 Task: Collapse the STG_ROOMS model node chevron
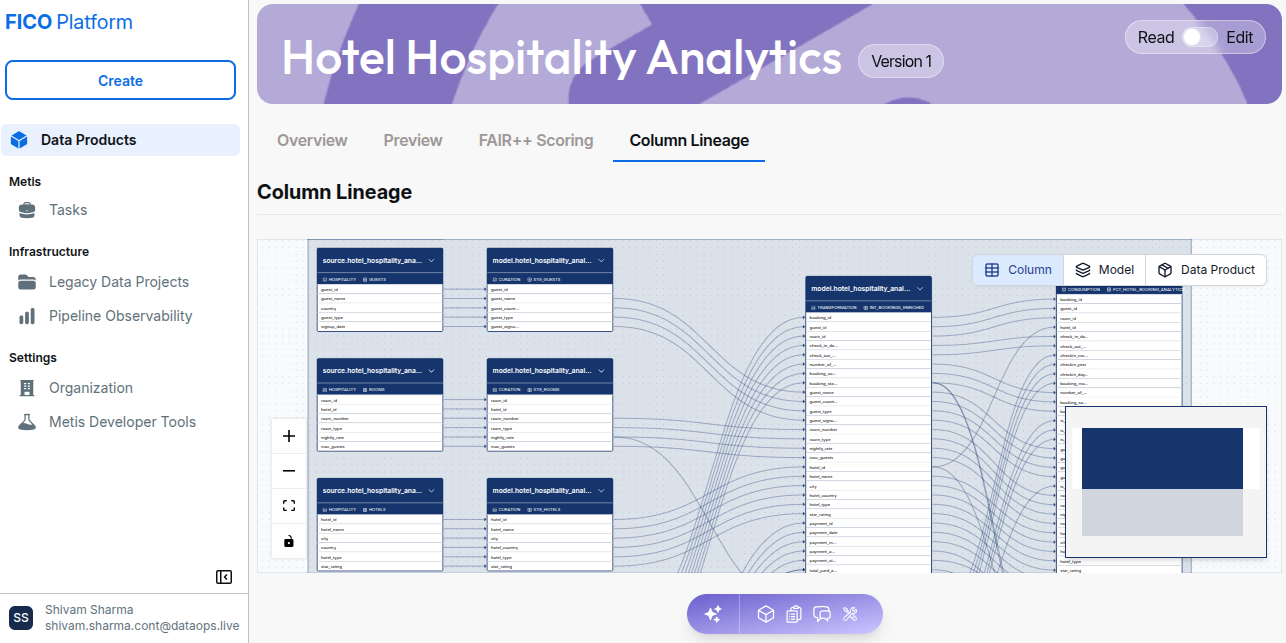(x=602, y=370)
